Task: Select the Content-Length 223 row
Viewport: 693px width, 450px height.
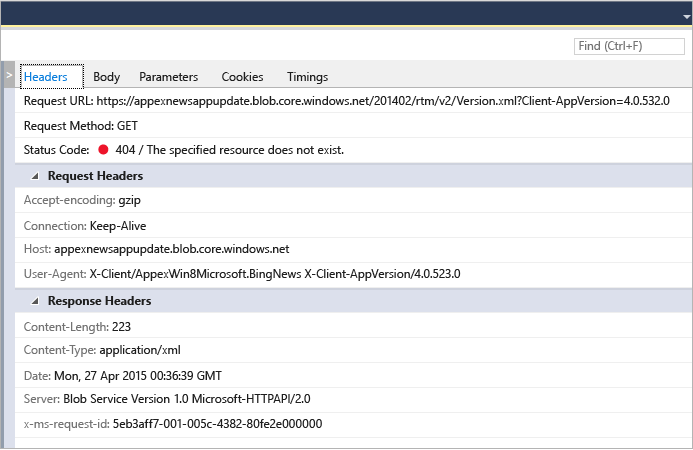Action: click(354, 327)
